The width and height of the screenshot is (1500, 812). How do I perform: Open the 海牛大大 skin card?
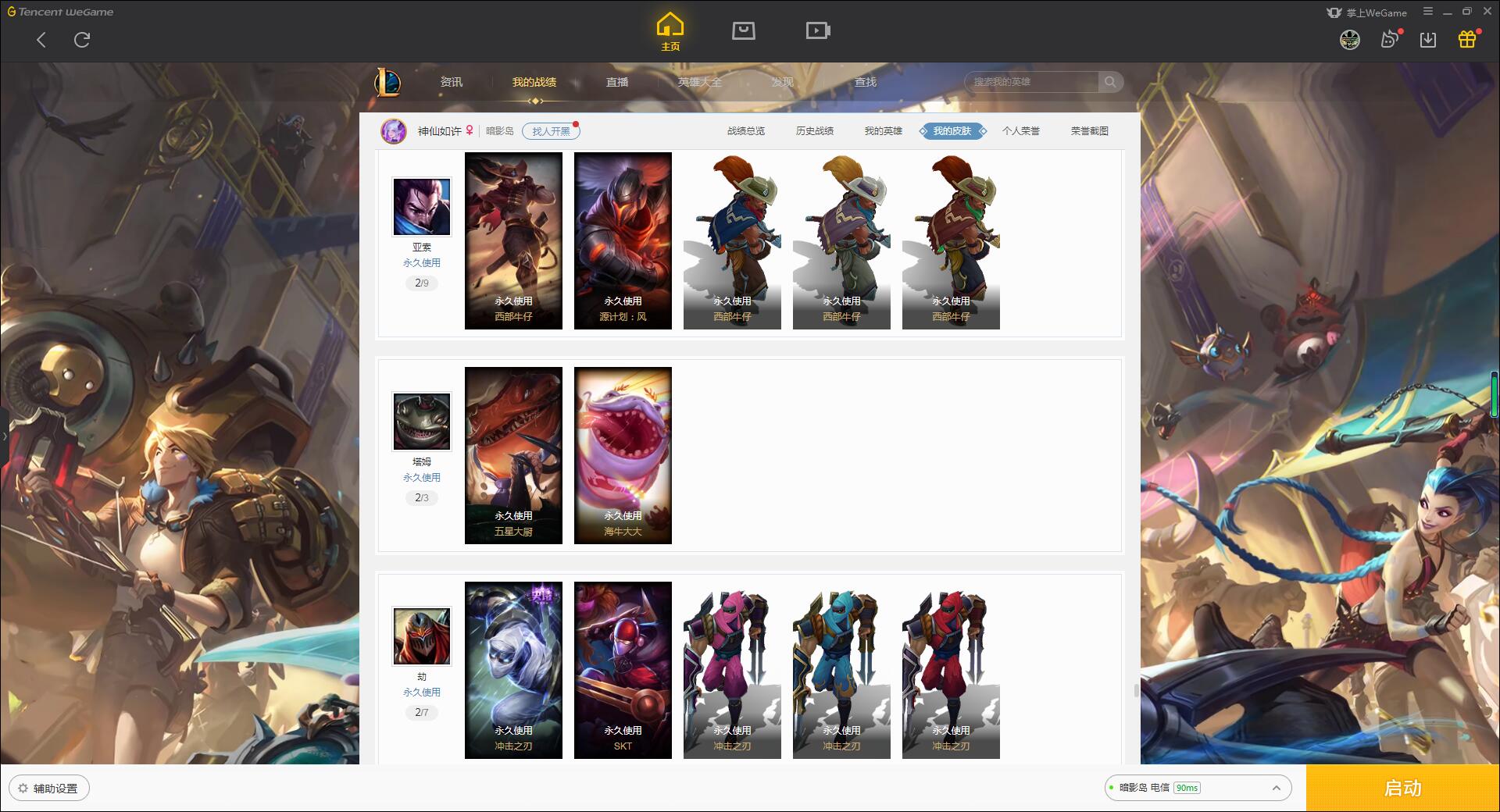click(x=623, y=455)
